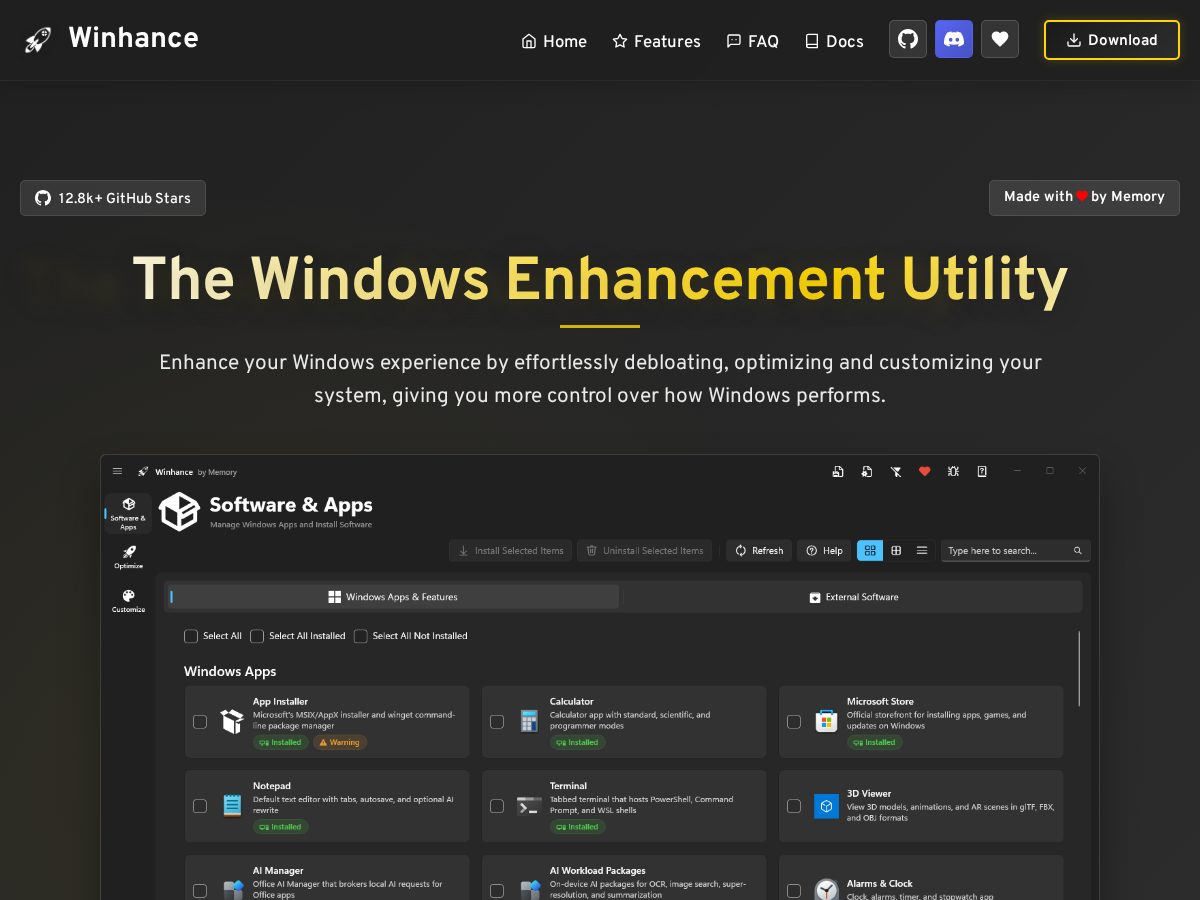Click the AI Workload Packages card title
The image size is (1200, 900).
tap(598, 871)
